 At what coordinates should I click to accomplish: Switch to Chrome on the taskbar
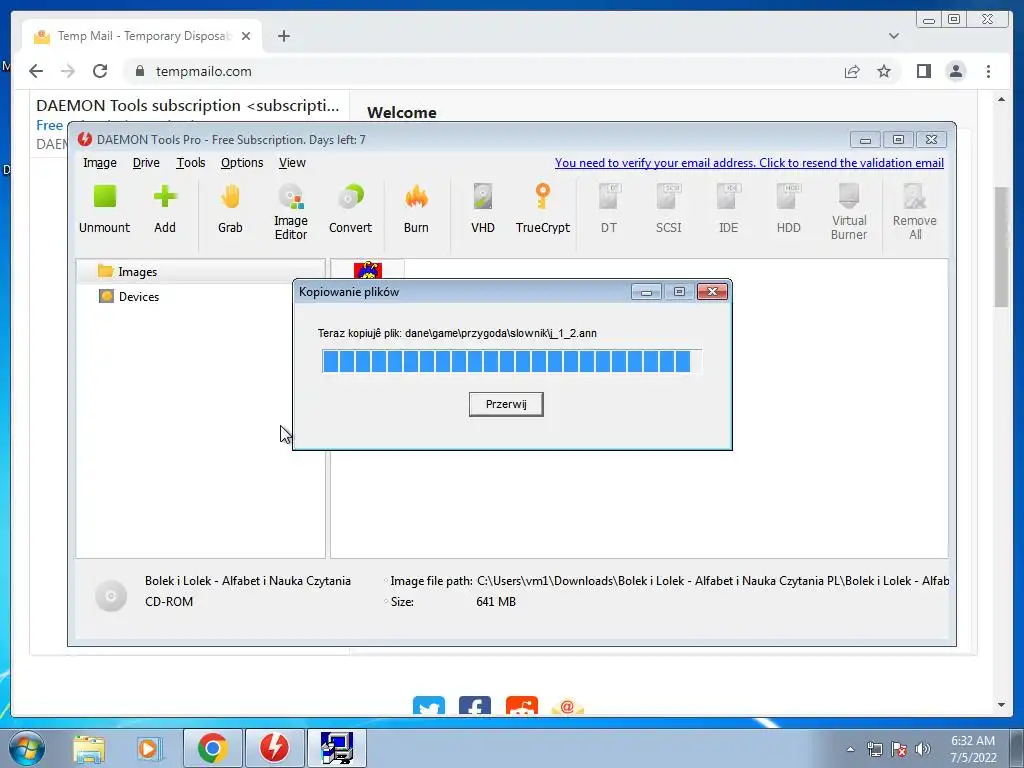213,748
